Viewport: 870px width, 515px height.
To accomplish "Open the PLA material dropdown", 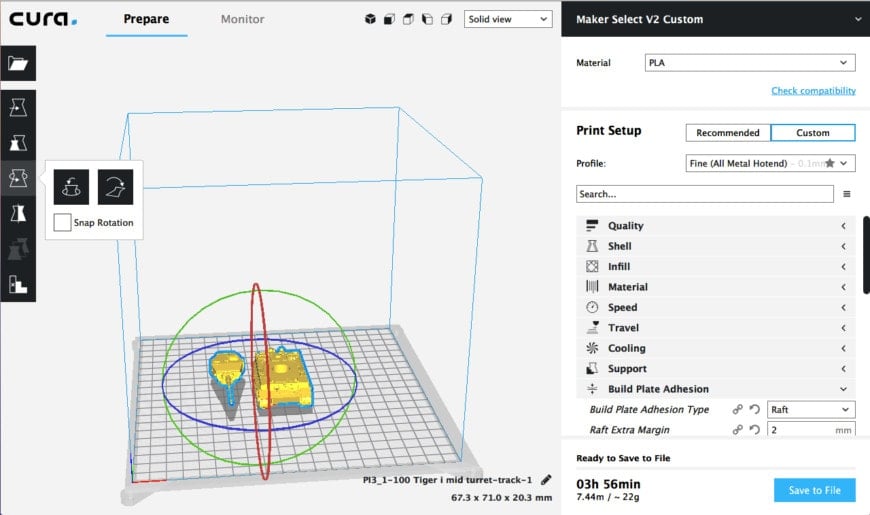I will [x=750, y=63].
